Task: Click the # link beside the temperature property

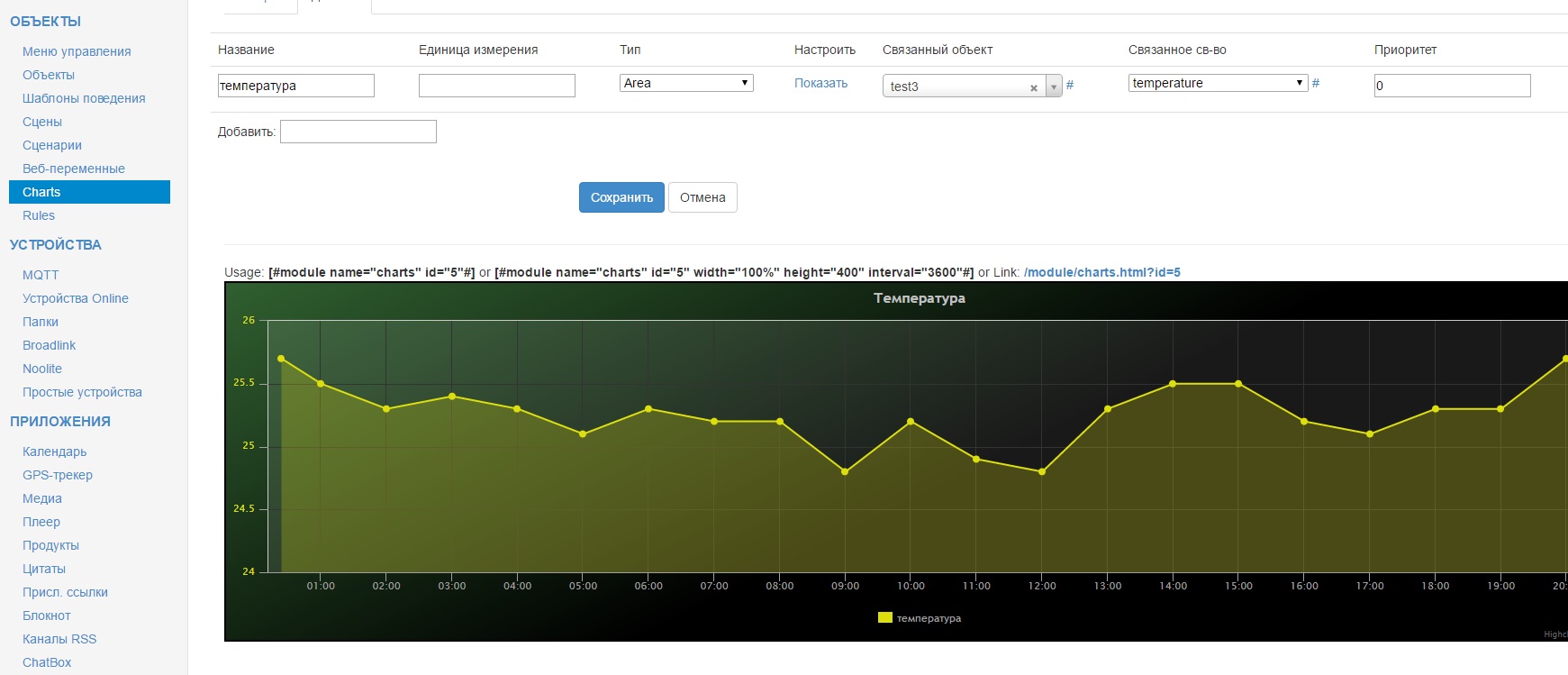Action: [x=1316, y=83]
